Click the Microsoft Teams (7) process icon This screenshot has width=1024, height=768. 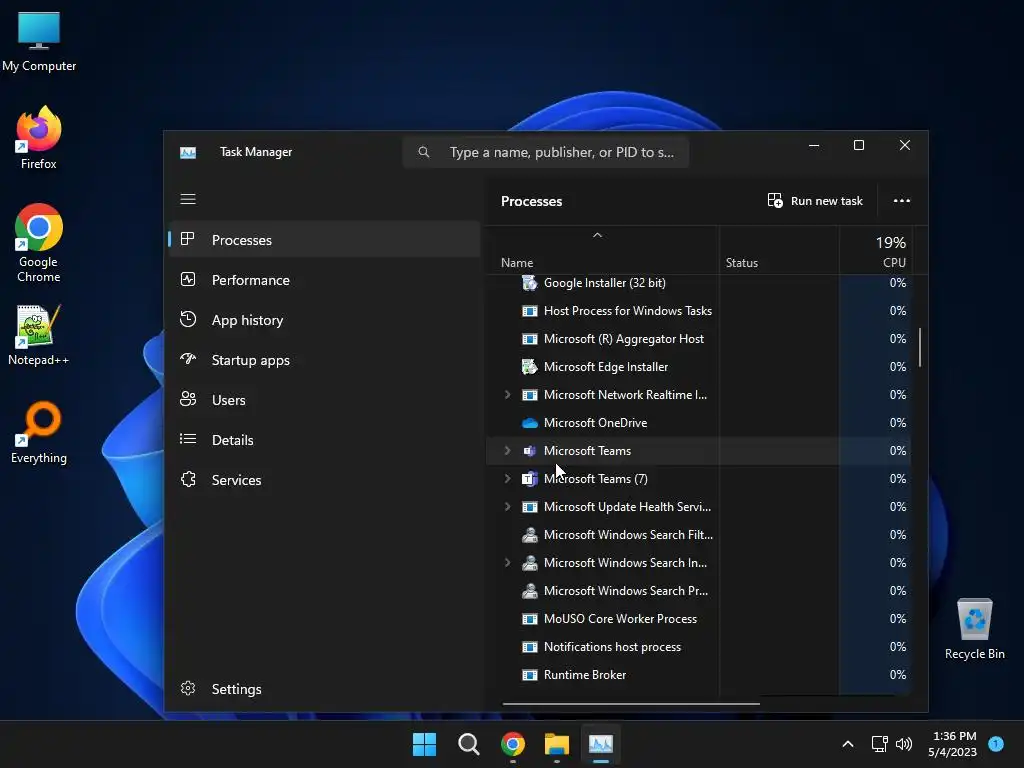(x=529, y=479)
